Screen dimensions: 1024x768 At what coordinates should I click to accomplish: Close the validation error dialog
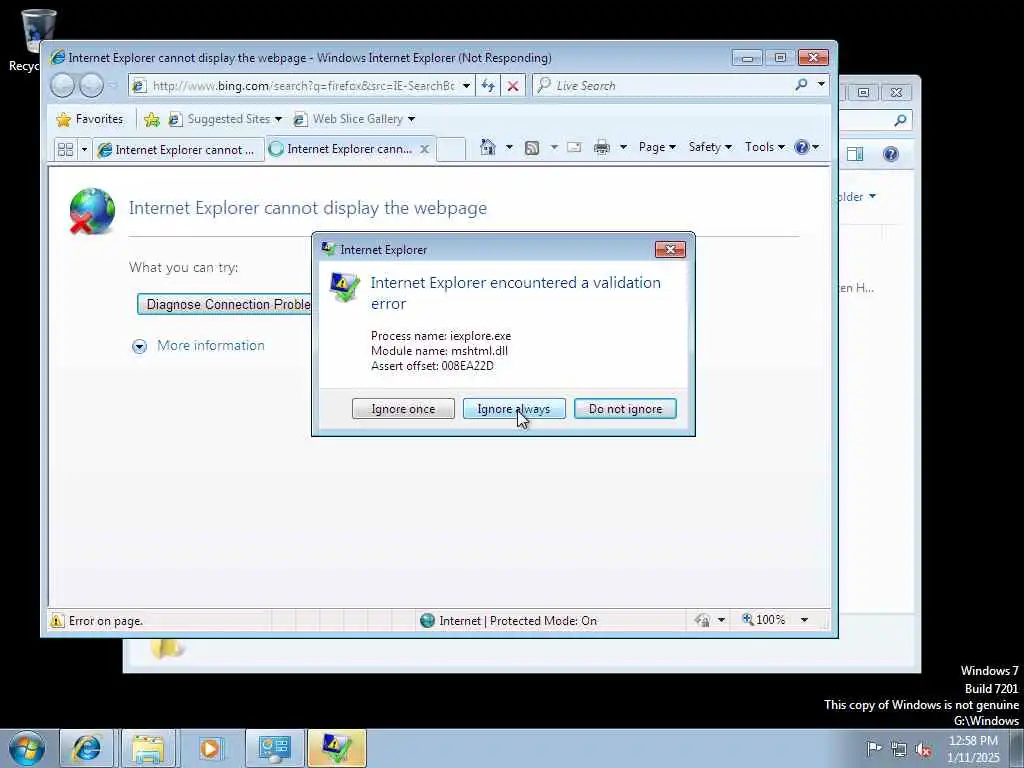[670, 249]
